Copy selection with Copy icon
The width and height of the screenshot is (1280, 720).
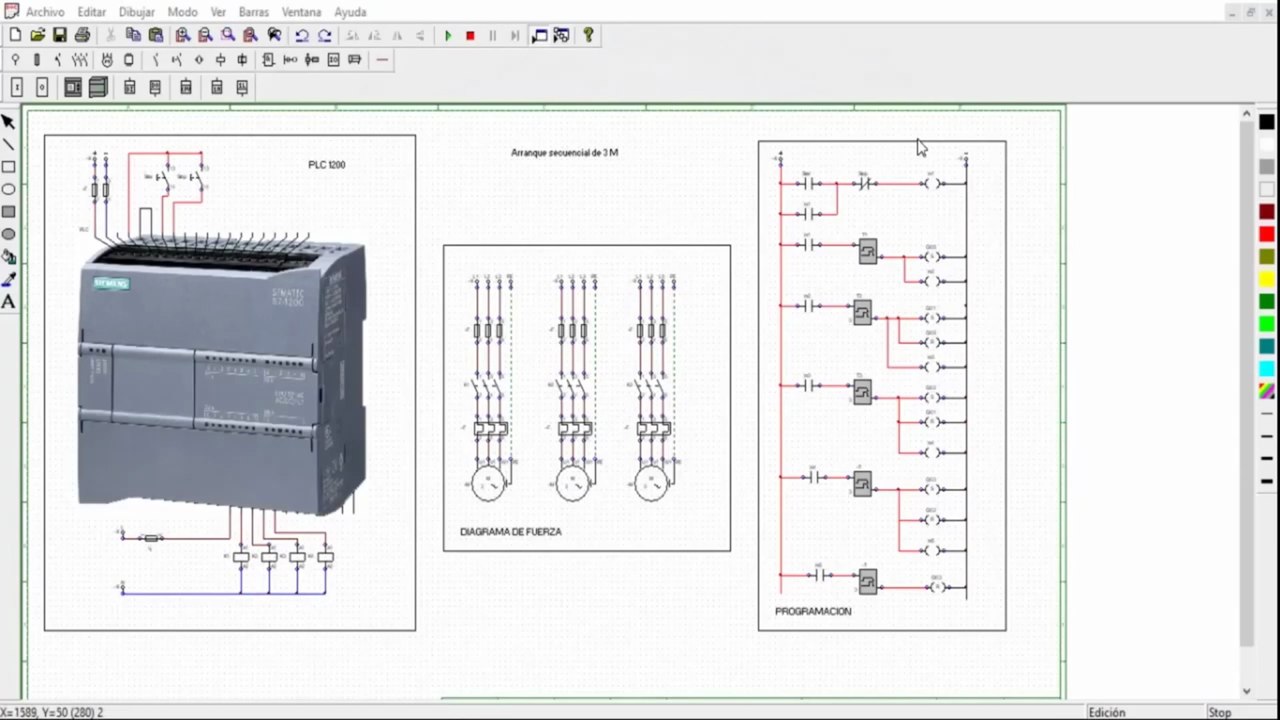pyautogui.click(x=133, y=35)
